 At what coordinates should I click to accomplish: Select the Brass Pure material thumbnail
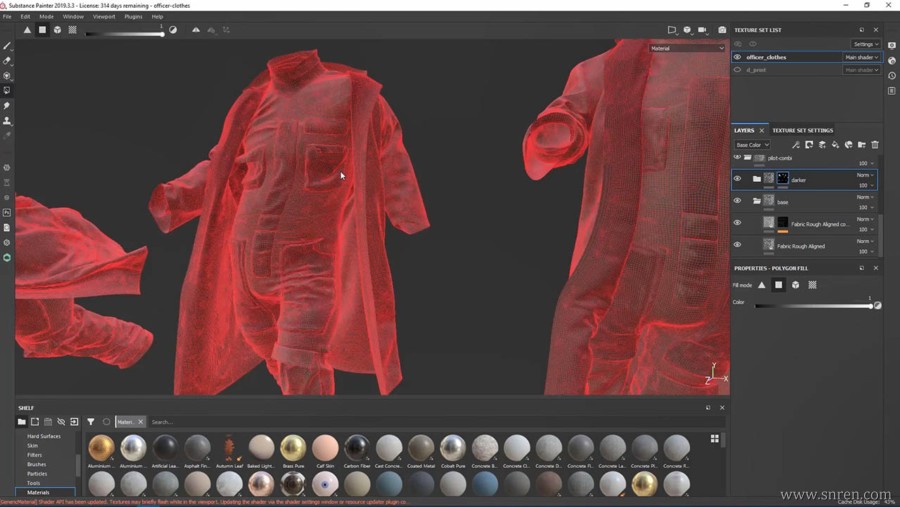pyautogui.click(x=293, y=448)
